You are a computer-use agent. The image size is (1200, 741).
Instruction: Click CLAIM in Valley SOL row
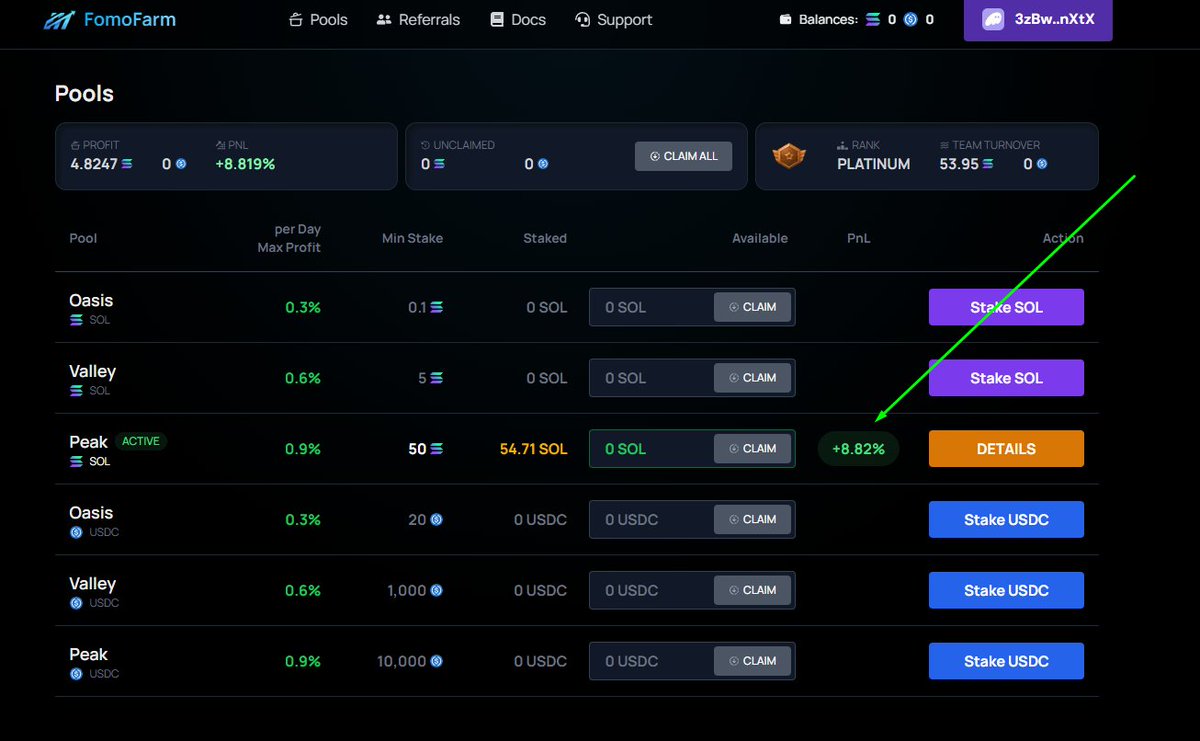click(753, 378)
